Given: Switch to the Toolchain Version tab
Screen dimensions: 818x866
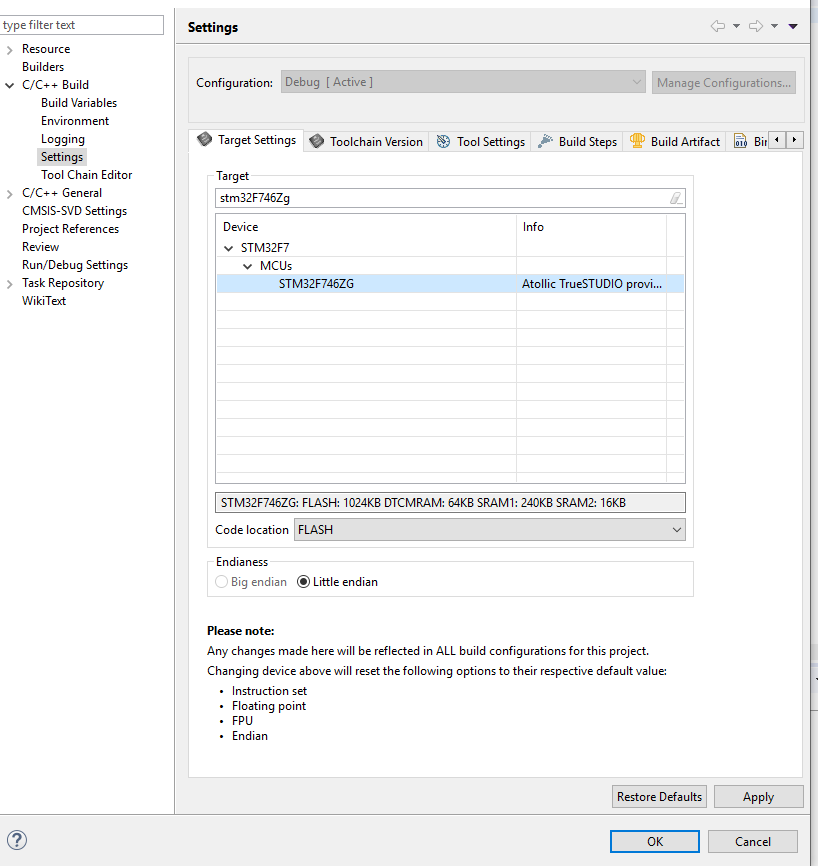Looking at the screenshot, I should tap(366, 142).
